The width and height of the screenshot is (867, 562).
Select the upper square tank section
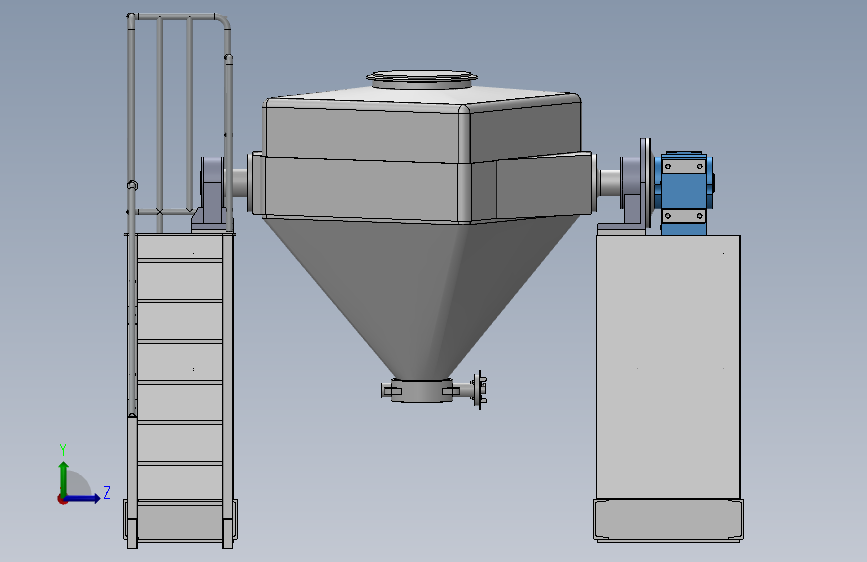pyautogui.click(x=422, y=127)
